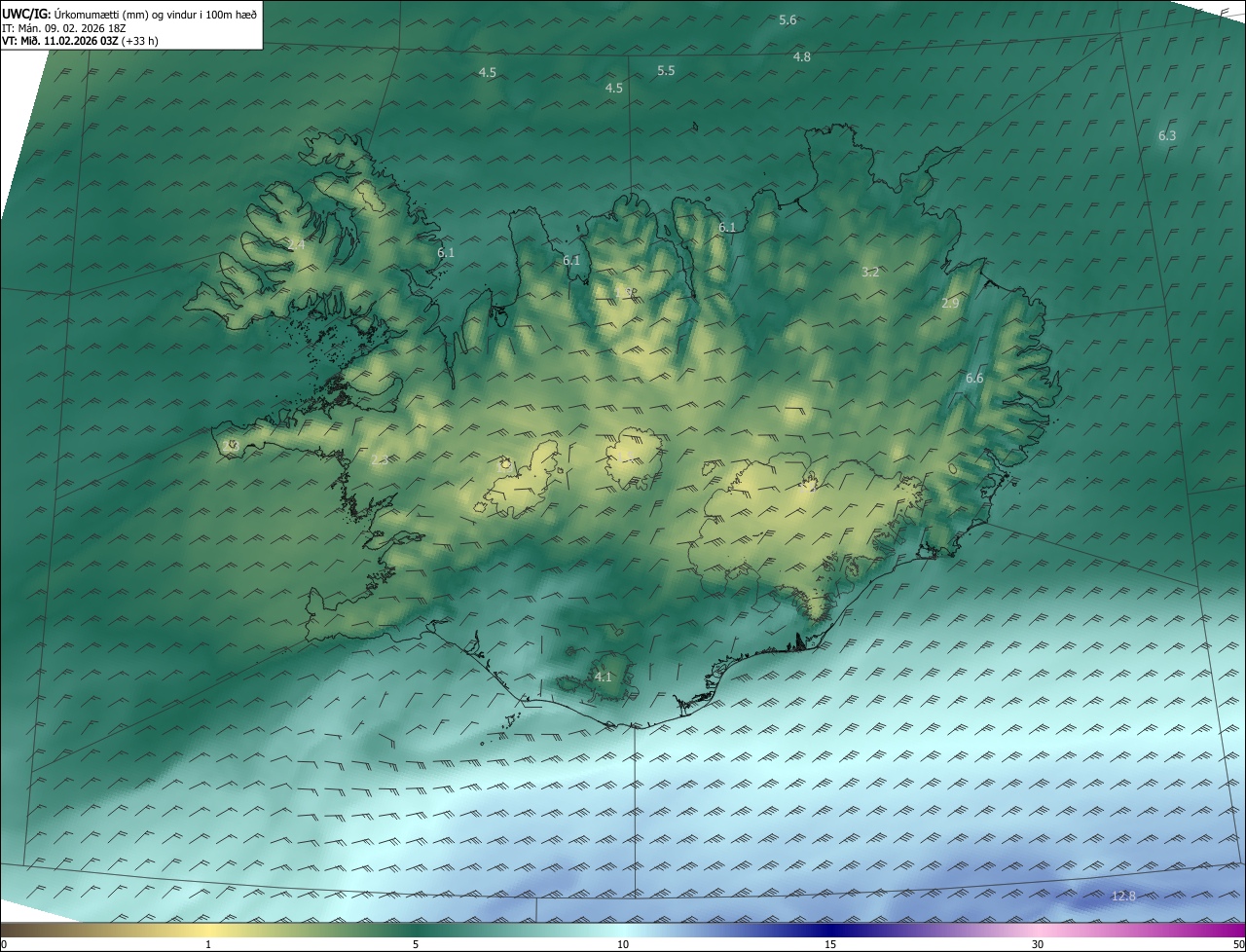Click the "0" tick on the color scale
The height and width of the screenshot is (952, 1246).
click(x=4, y=944)
